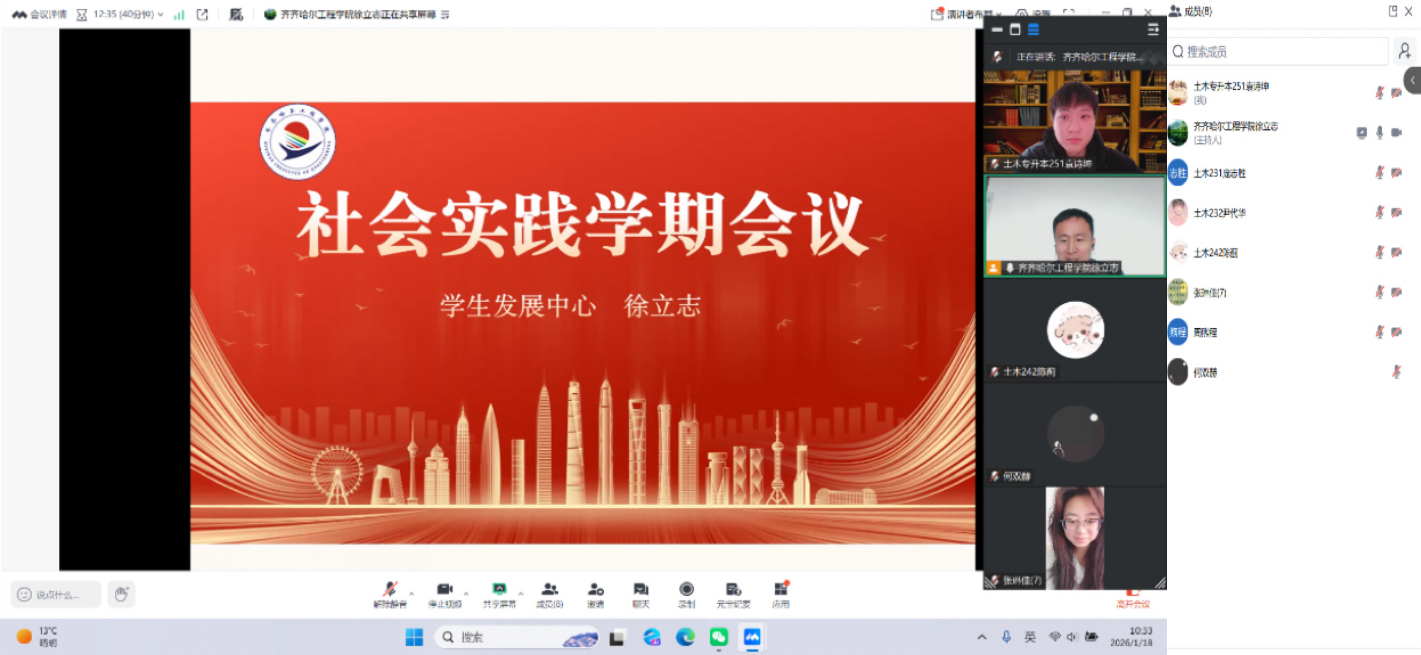Open the 演讲者布局 layout dropdown
Screen dimensions: 1421x655
[967, 14]
